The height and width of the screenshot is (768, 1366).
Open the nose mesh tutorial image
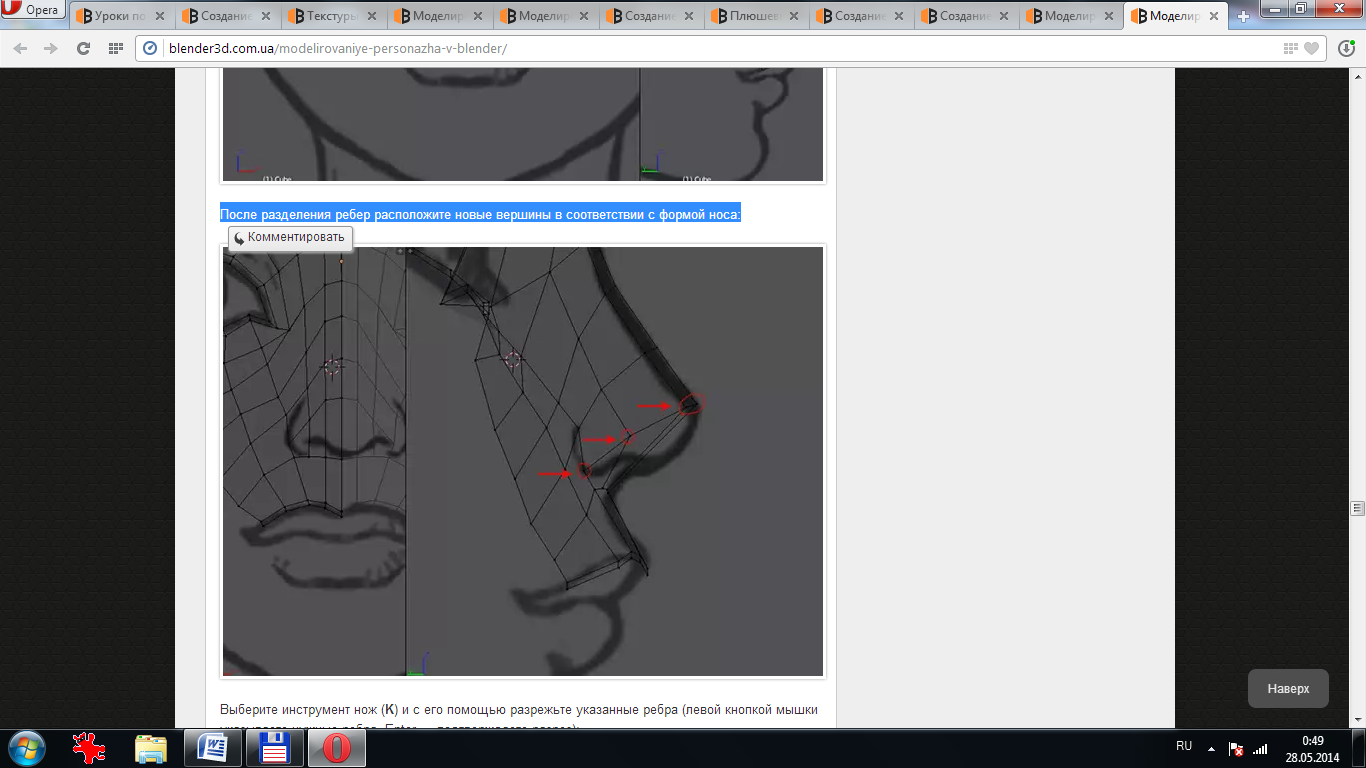(x=523, y=462)
